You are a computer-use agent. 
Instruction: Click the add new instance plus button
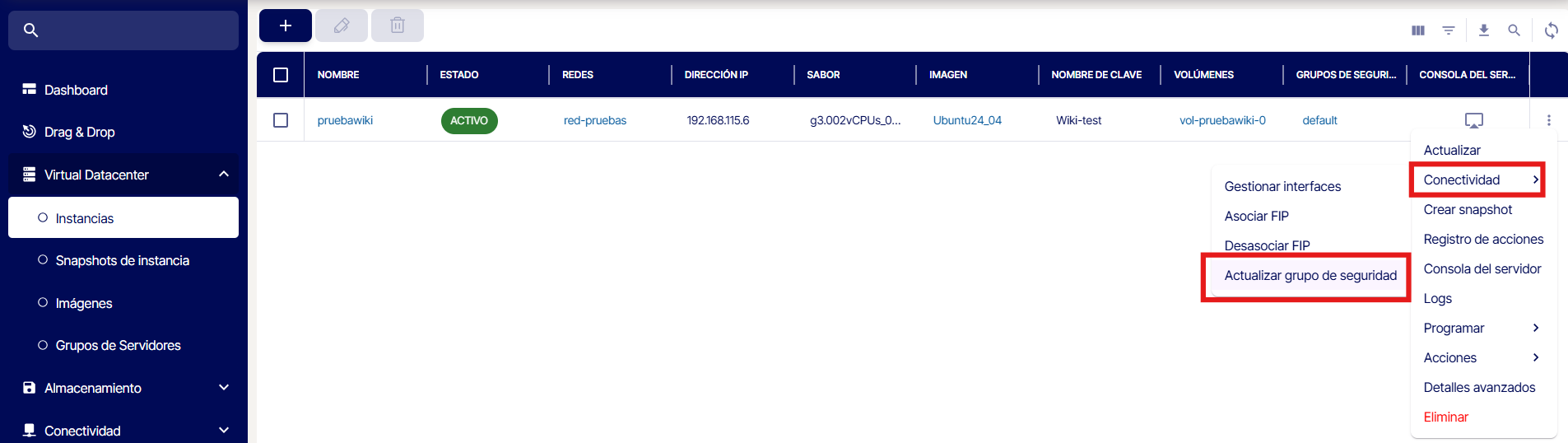285,26
